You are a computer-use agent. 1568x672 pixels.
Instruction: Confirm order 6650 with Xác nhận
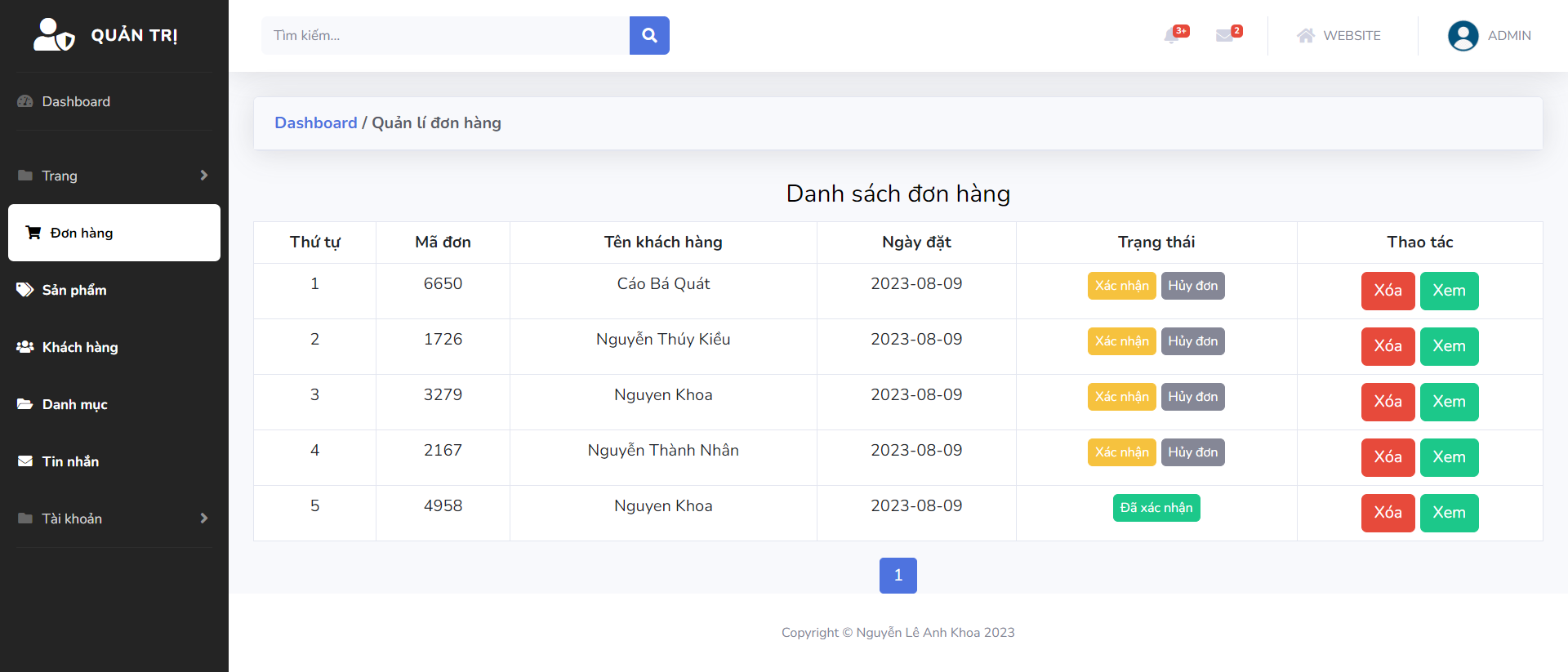[x=1122, y=286]
